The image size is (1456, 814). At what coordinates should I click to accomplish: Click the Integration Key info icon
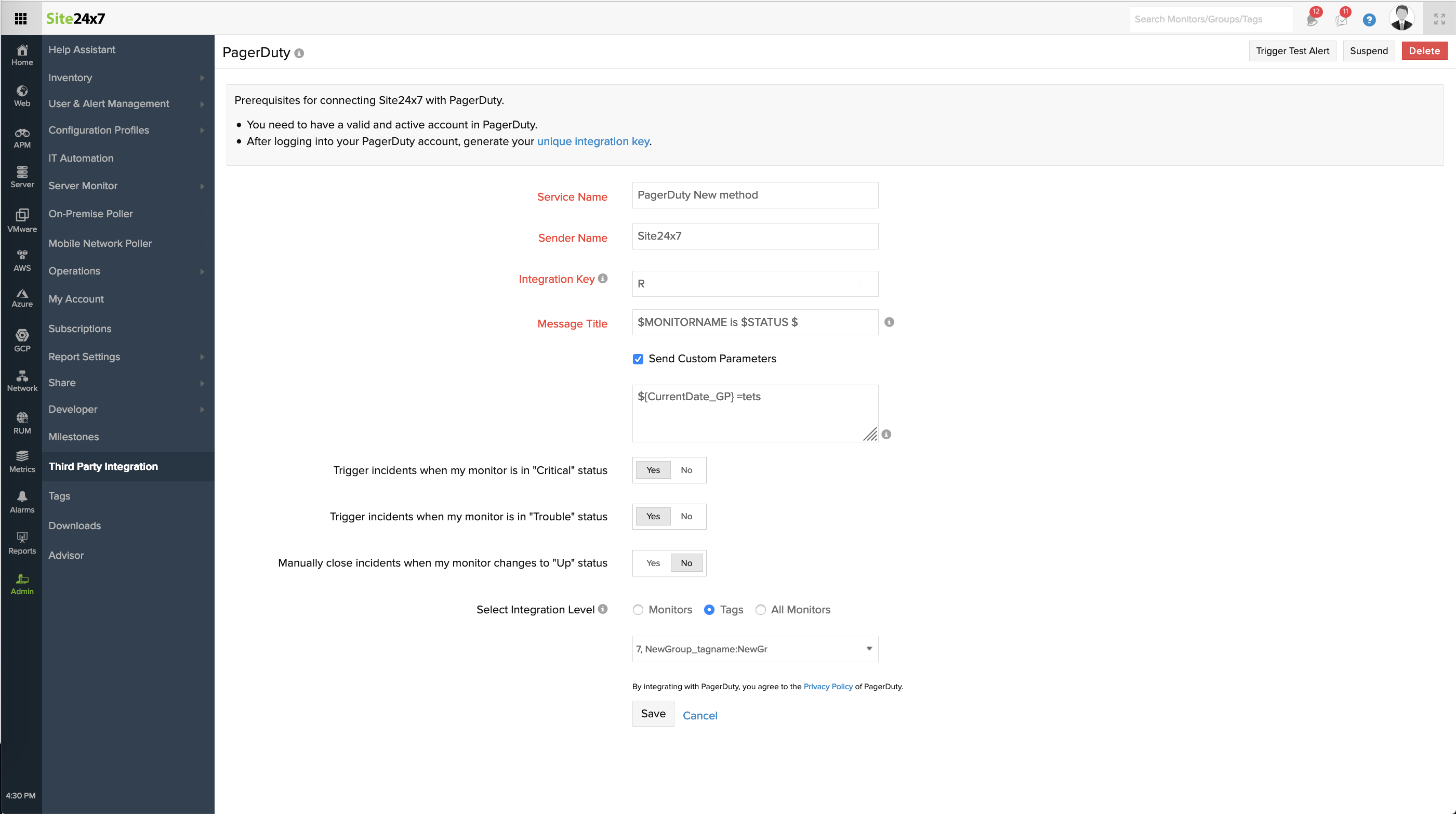tap(603, 278)
